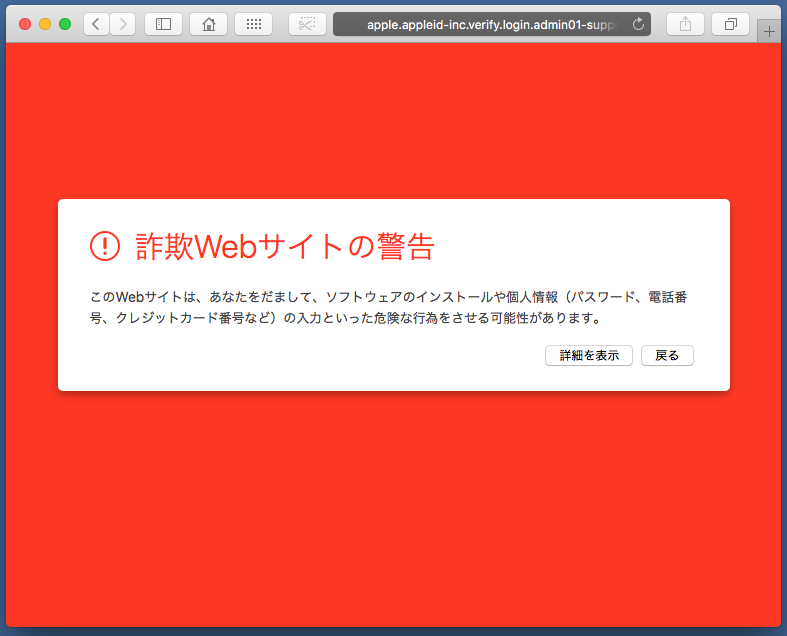The width and height of the screenshot is (787, 636).
Task: Click the Safari back navigation arrow
Action: [97, 24]
